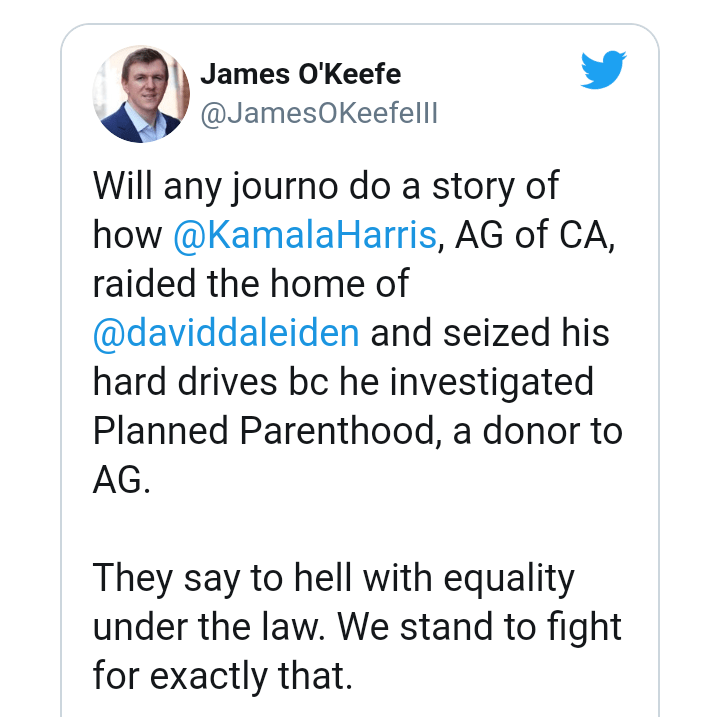This screenshot has height=717, width=708.
Task: Follow the @KamalaHarris mention link
Action: (x=305, y=235)
